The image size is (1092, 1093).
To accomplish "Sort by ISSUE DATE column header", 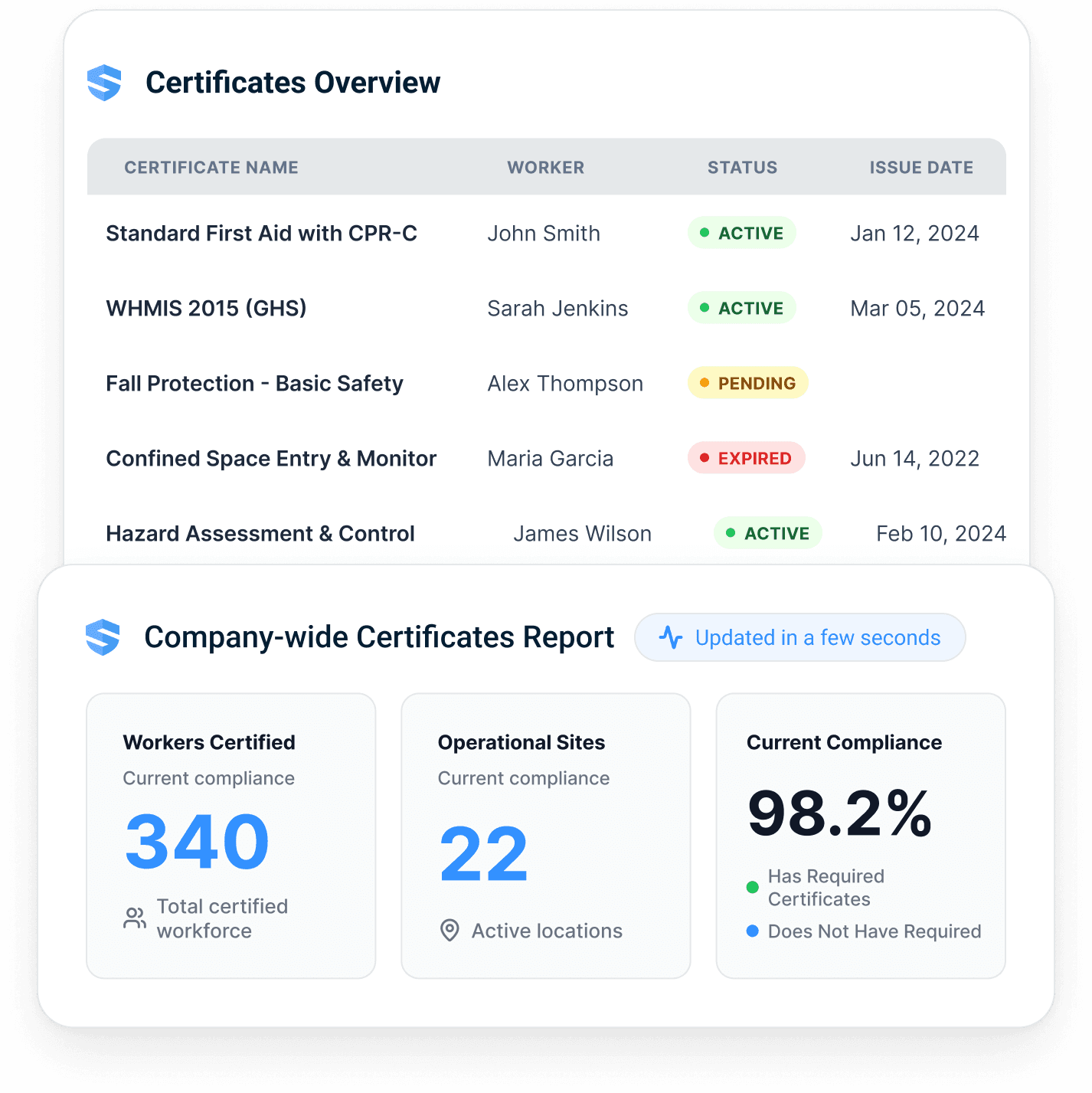I will pyautogui.click(x=921, y=168).
